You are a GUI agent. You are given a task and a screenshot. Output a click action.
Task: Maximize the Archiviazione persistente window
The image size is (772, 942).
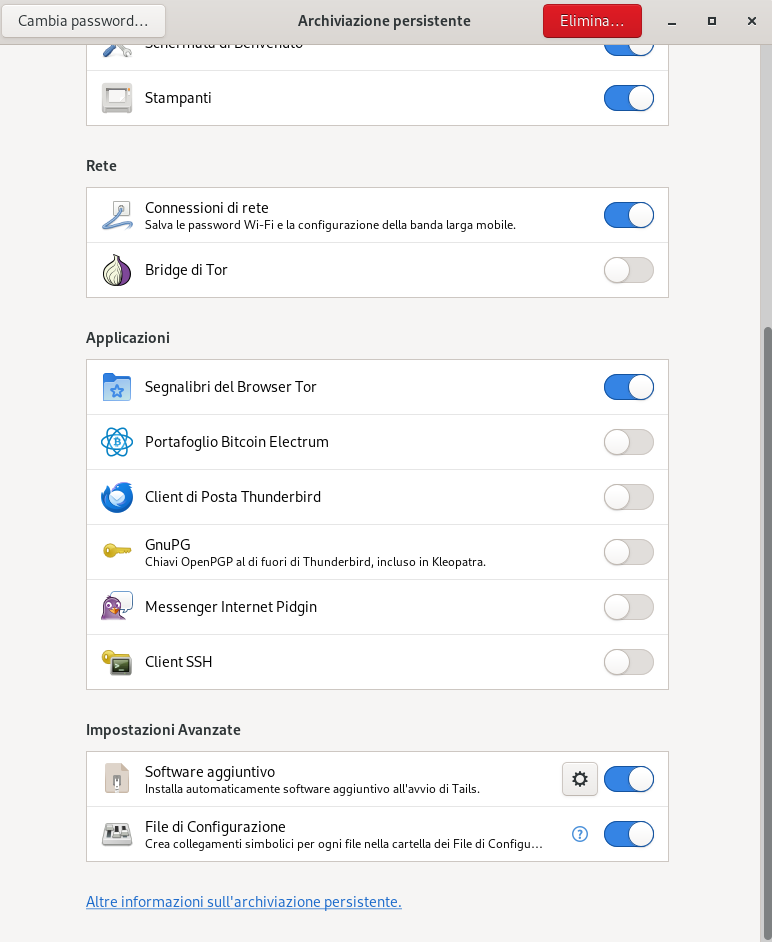tap(712, 22)
